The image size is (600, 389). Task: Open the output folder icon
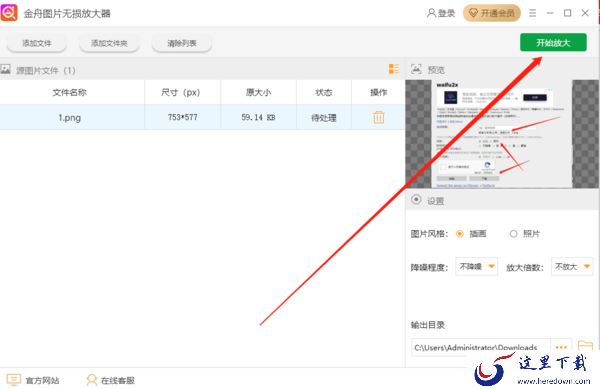click(585, 346)
